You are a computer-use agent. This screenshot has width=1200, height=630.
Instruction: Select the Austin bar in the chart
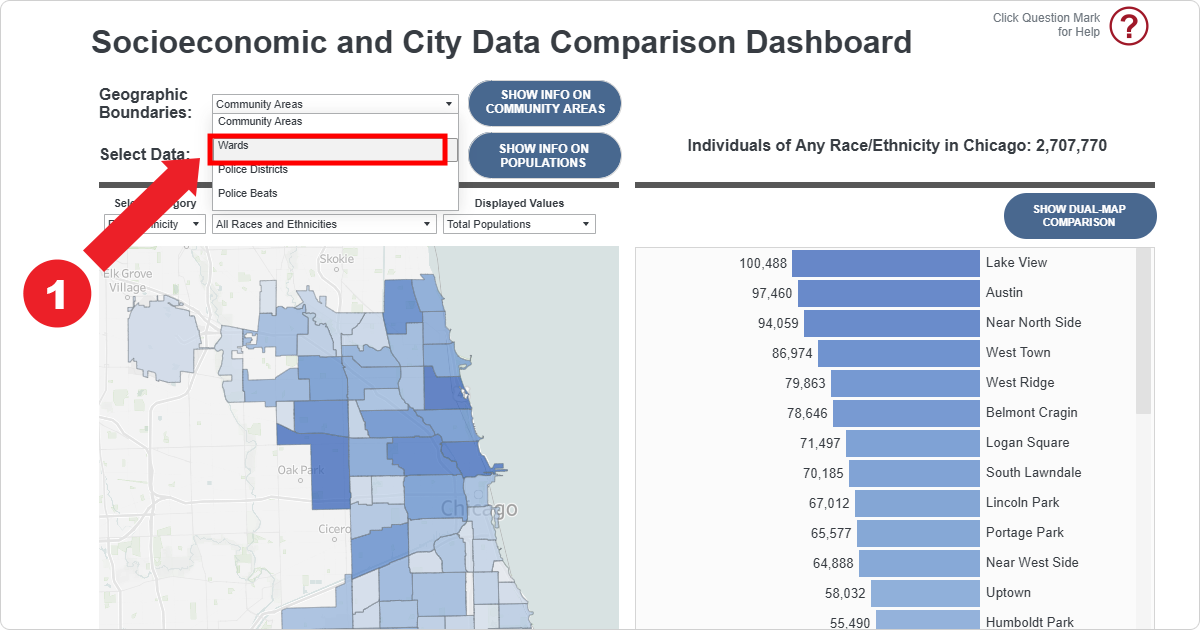pos(888,293)
